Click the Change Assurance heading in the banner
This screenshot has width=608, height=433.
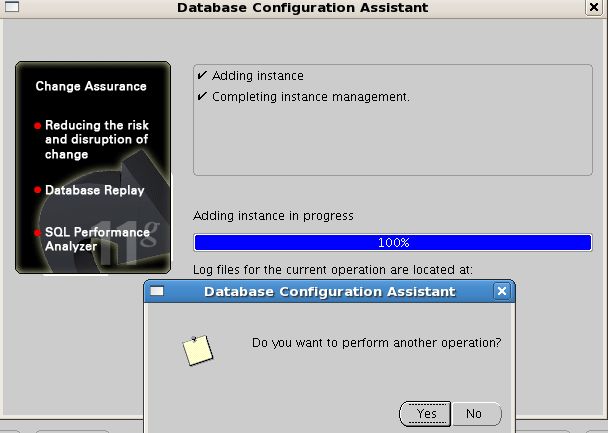click(x=91, y=86)
